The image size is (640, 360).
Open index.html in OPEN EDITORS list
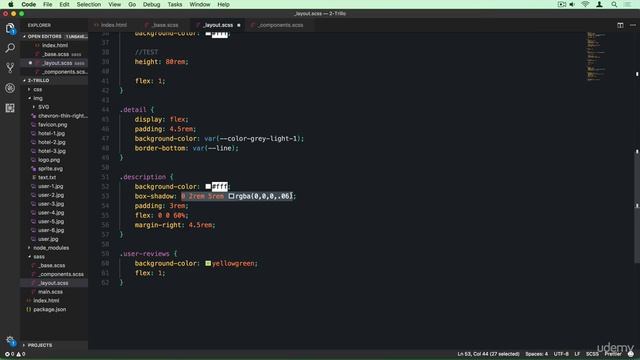[55, 45]
